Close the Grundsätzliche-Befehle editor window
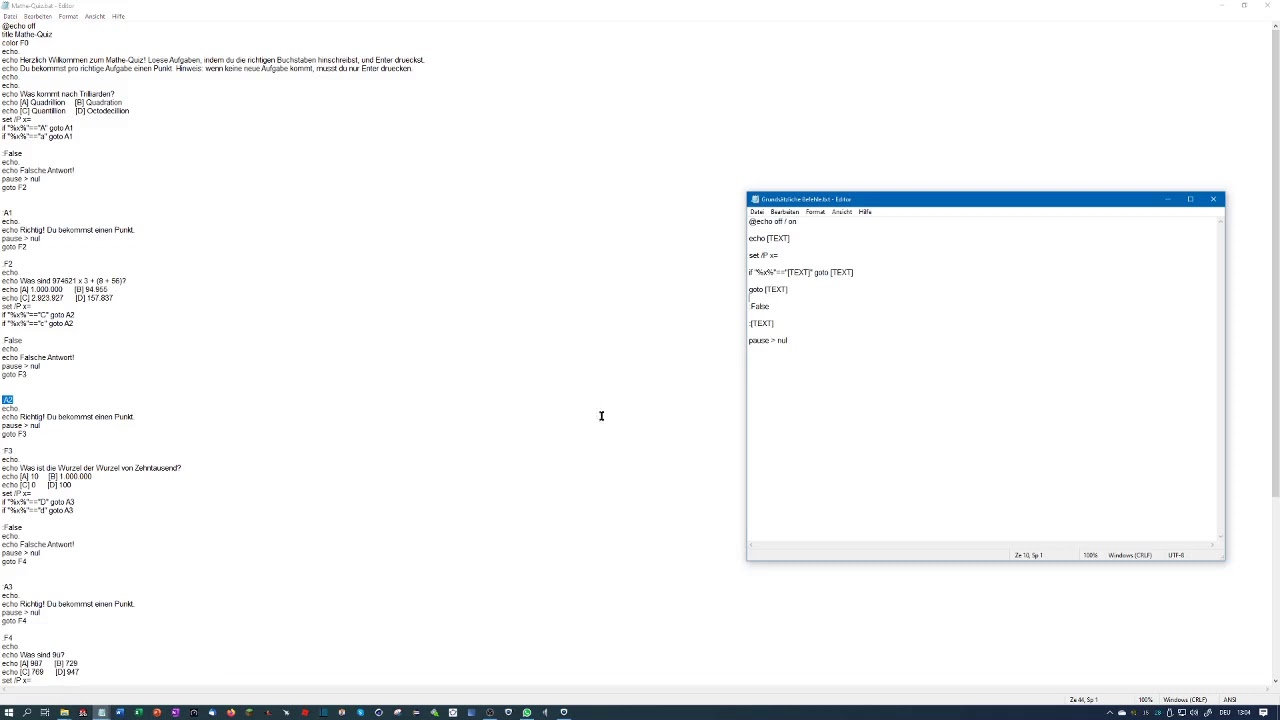 (1213, 199)
